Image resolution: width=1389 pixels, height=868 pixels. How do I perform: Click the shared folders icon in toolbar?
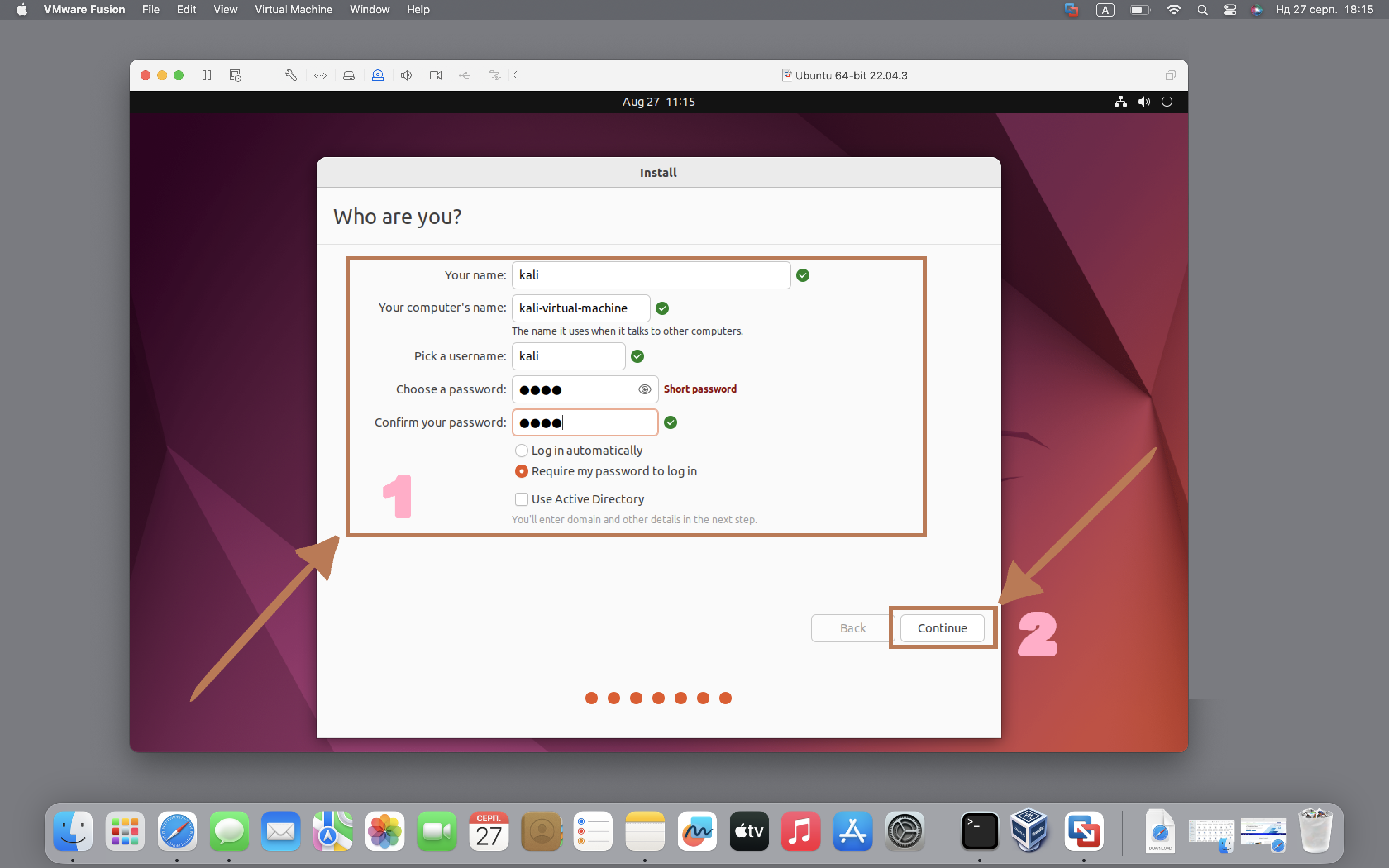click(x=494, y=75)
